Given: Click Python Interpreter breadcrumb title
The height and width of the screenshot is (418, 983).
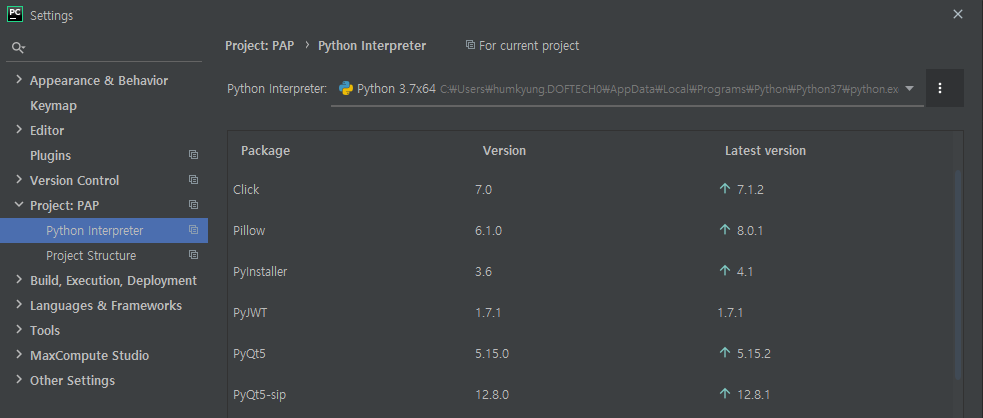Looking at the screenshot, I should tap(372, 46).
